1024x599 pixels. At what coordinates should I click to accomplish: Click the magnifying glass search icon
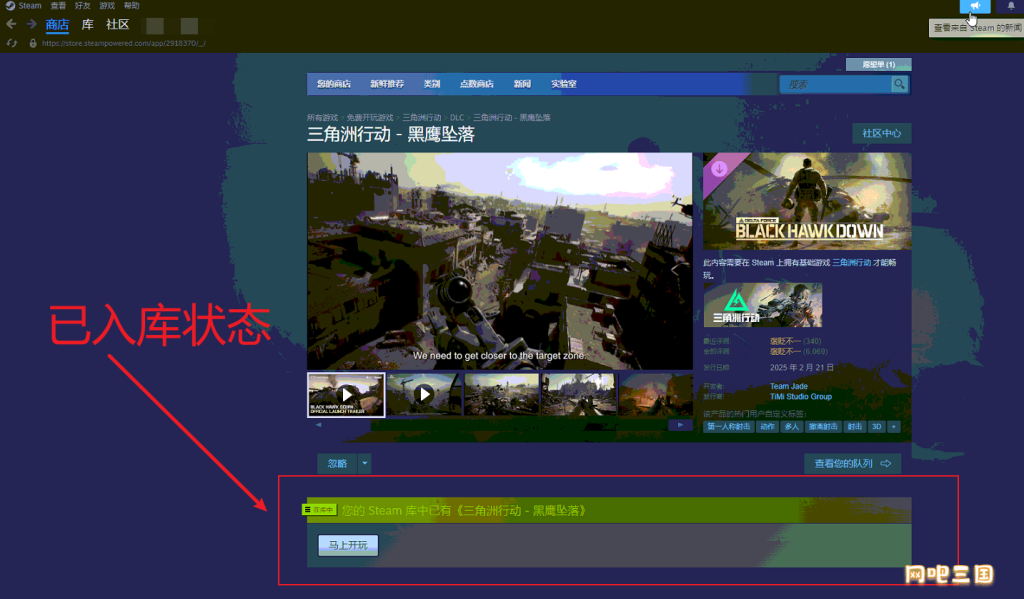(x=899, y=84)
